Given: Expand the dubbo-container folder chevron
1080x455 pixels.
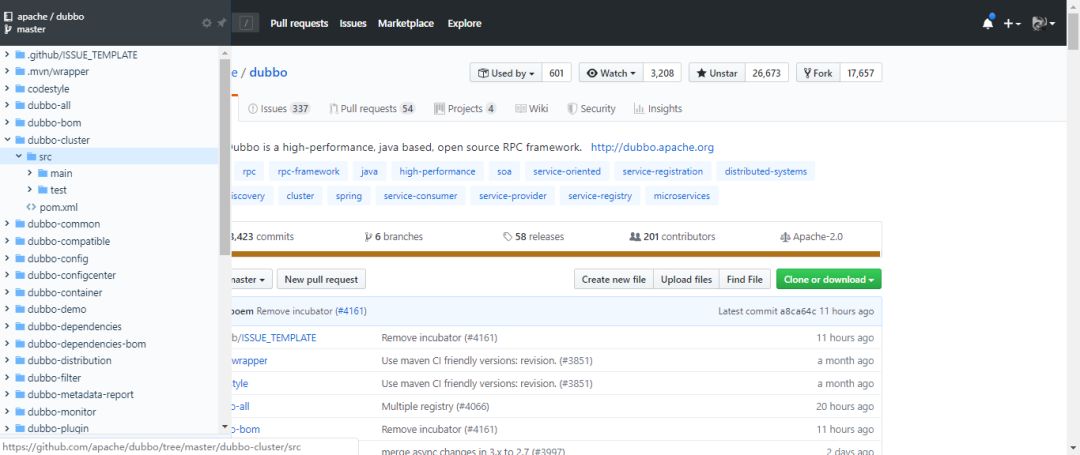Looking at the screenshot, I should pyautogui.click(x=7, y=292).
